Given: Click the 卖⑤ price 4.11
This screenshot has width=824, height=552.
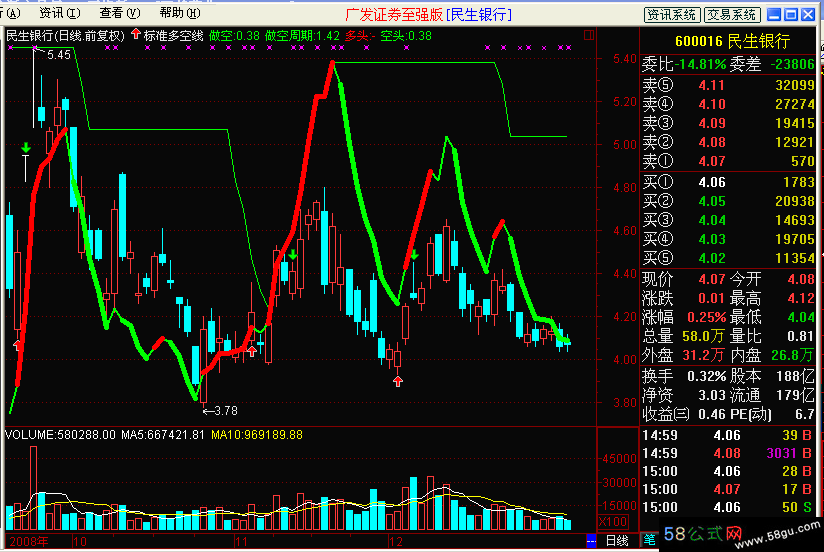Looking at the screenshot, I should (x=712, y=85).
